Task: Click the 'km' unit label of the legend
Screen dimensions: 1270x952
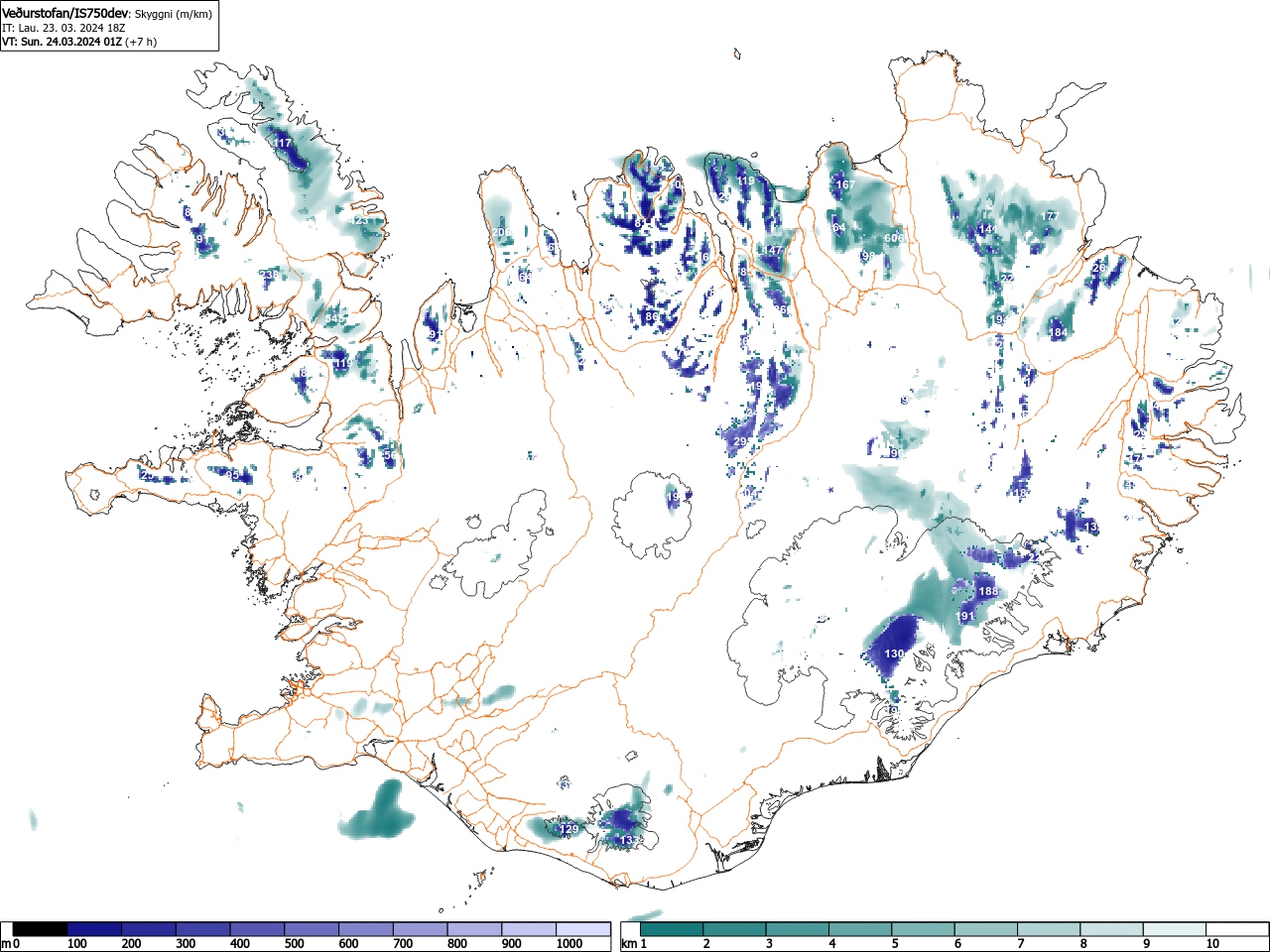Action: coord(629,944)
